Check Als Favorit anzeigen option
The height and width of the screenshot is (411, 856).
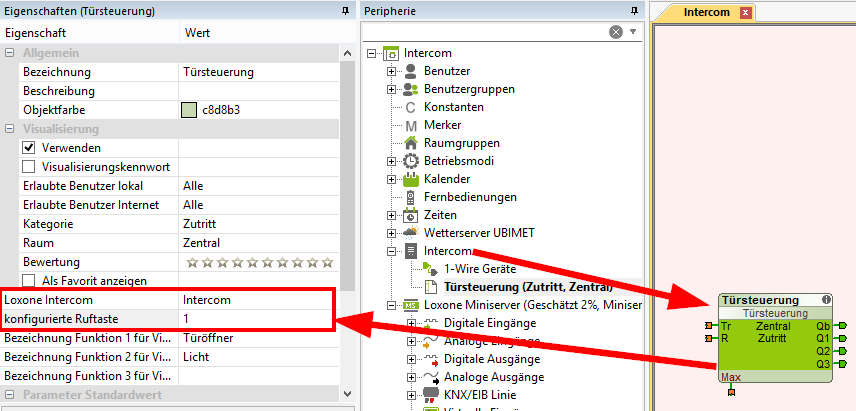(x=29, y=281)
